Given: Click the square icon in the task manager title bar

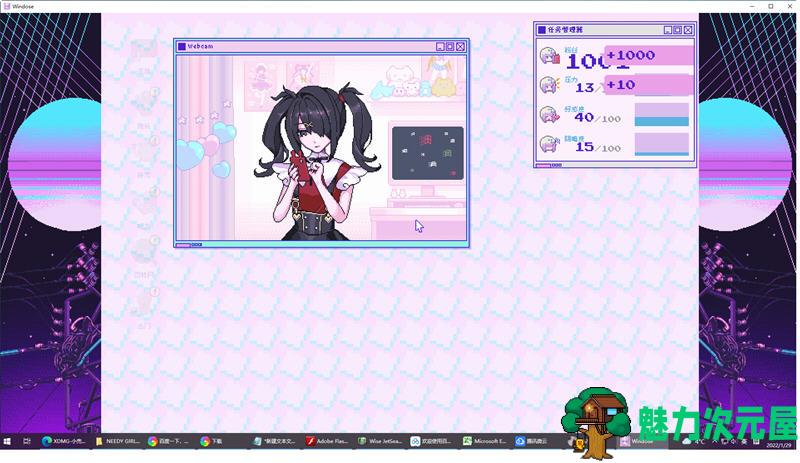Looking at the screenshot, I should coord(542,30).
